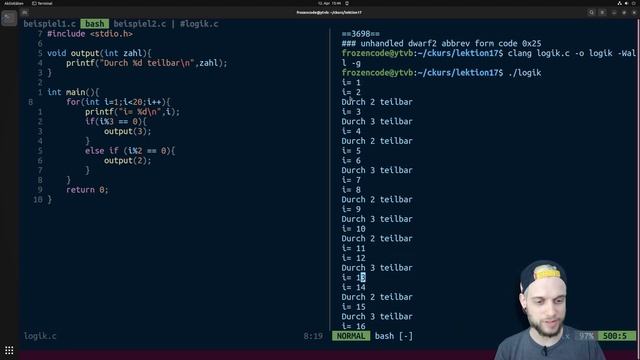Click 'Durch 2 teilbar' below 'i= 2'
640x360 pixels.
pyautogui.click(x=377, y=102)
